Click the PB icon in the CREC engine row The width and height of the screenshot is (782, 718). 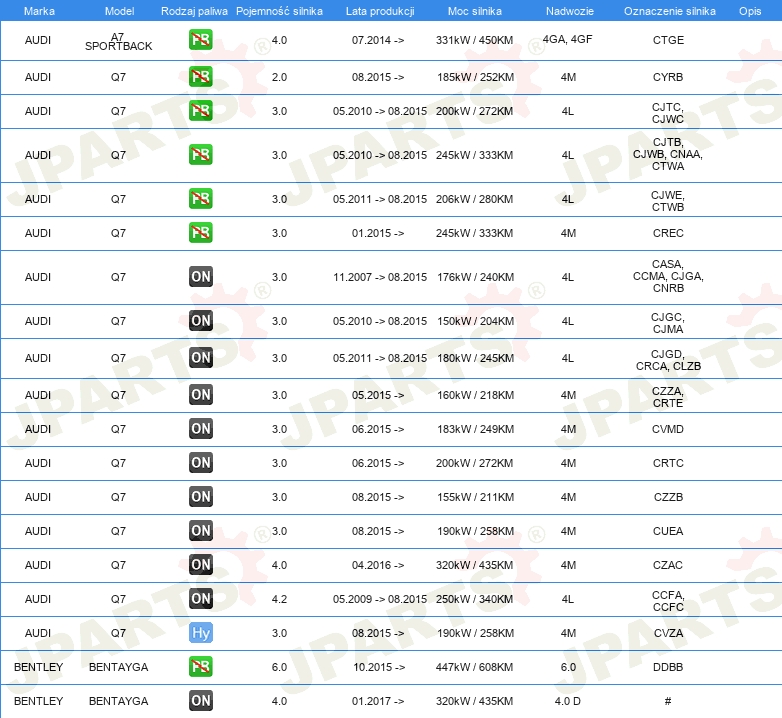tap(201, 233)
